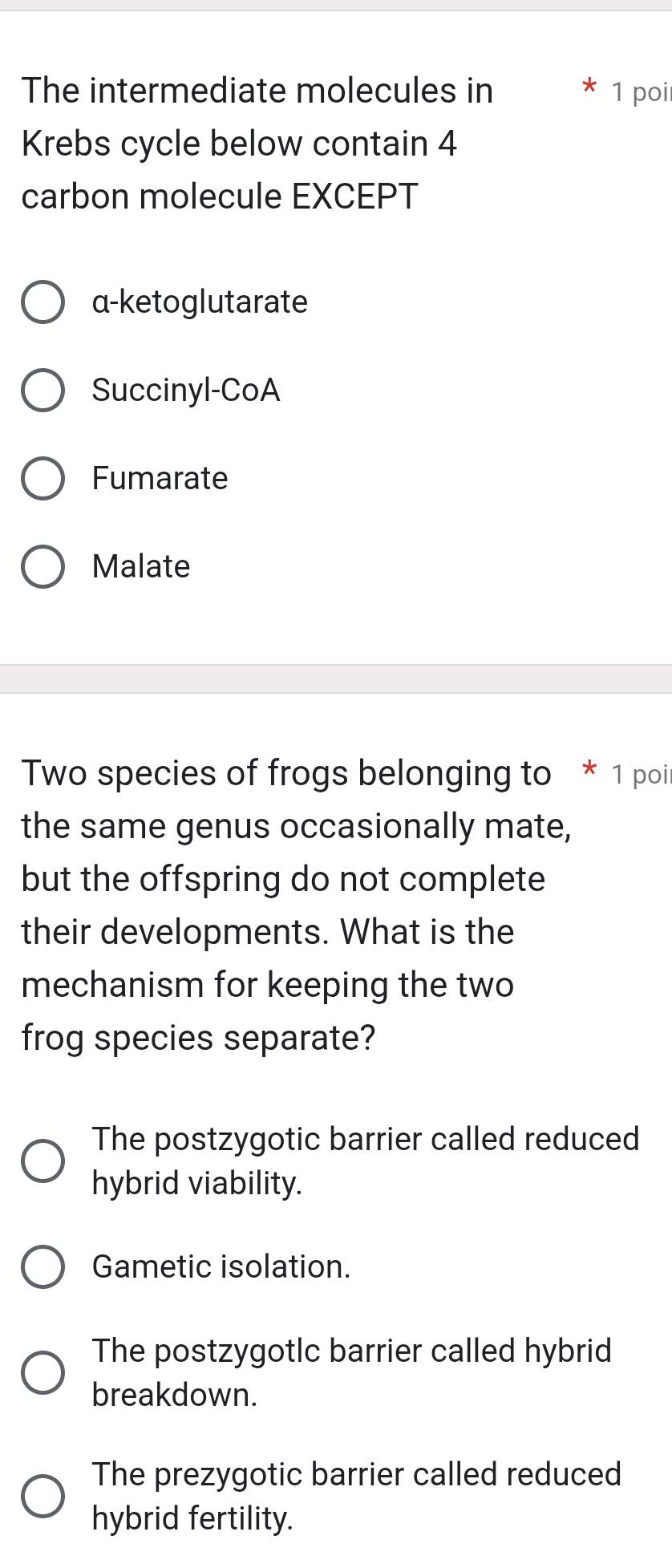
Task: Mark the hybrid breakdown radio button
Action: coord(42,1372)
